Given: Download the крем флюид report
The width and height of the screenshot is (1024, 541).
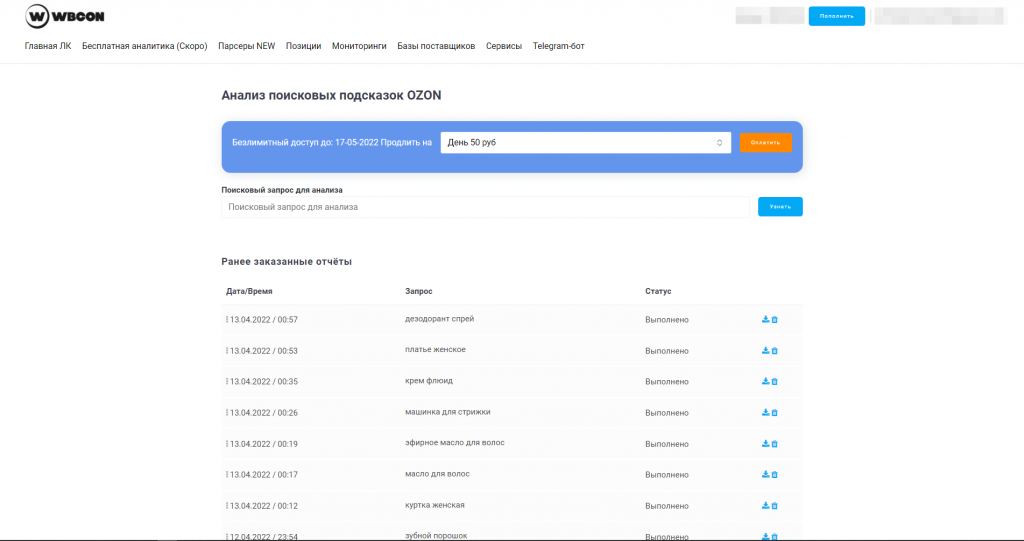Looking at the screenshot, I should tap(765, 382).
